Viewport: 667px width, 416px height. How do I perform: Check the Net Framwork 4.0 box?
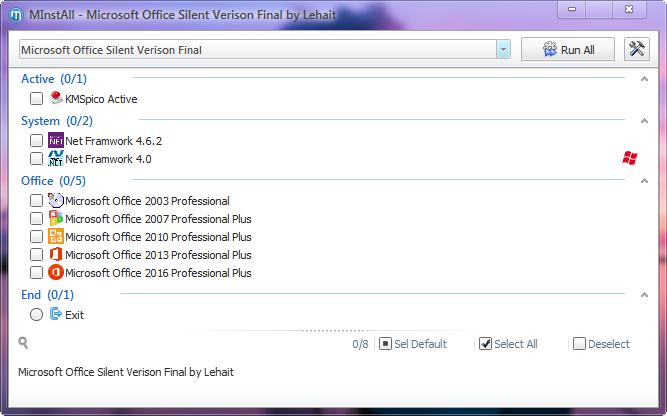(x=37, y=159)
